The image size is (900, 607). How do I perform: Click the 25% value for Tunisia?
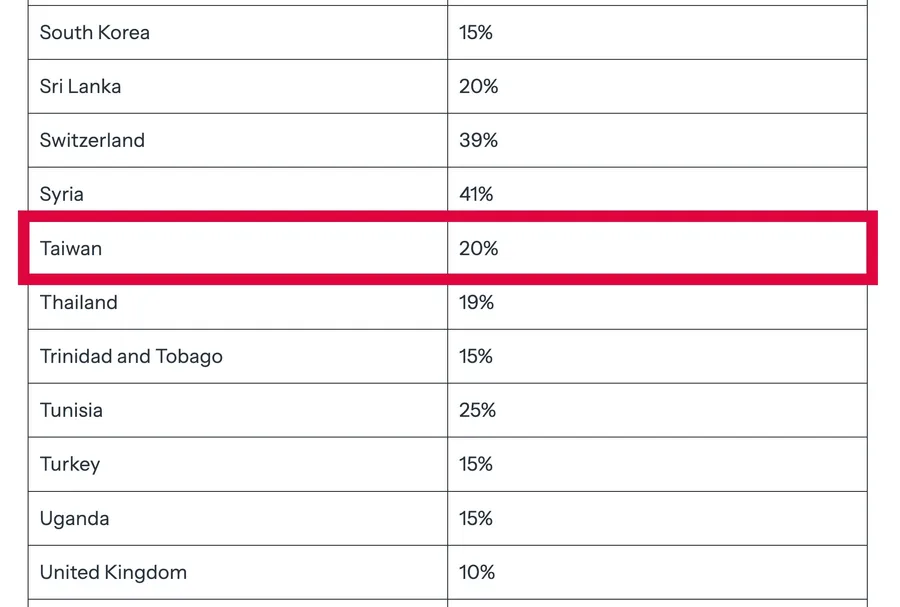click(x=477, y=410)
